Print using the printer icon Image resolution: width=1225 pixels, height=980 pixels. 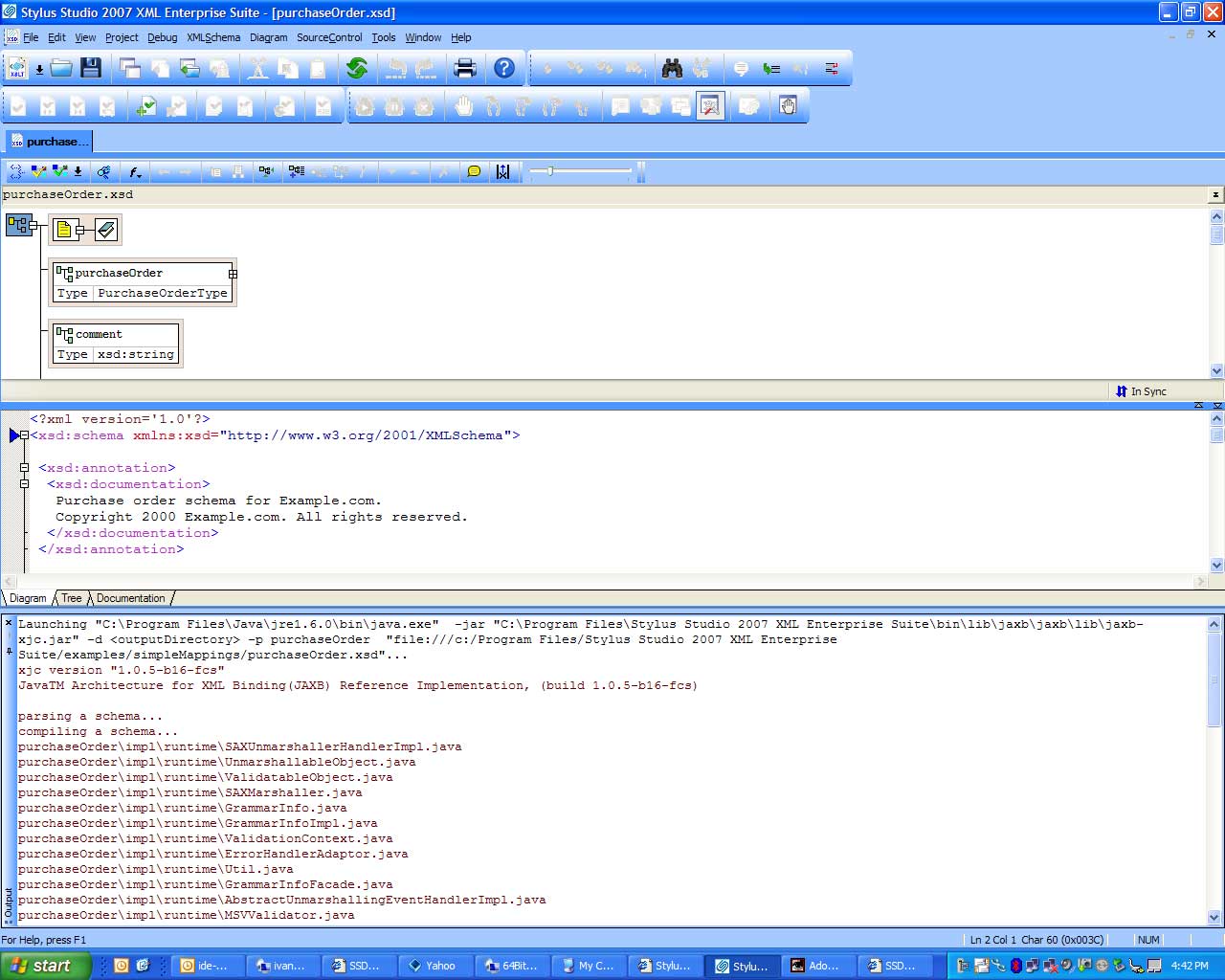tap(465, 68)
